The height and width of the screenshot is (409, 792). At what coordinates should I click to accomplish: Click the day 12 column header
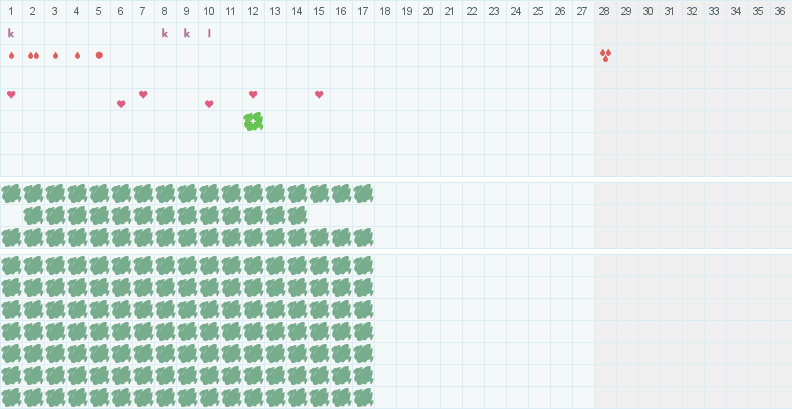(253, 10)
